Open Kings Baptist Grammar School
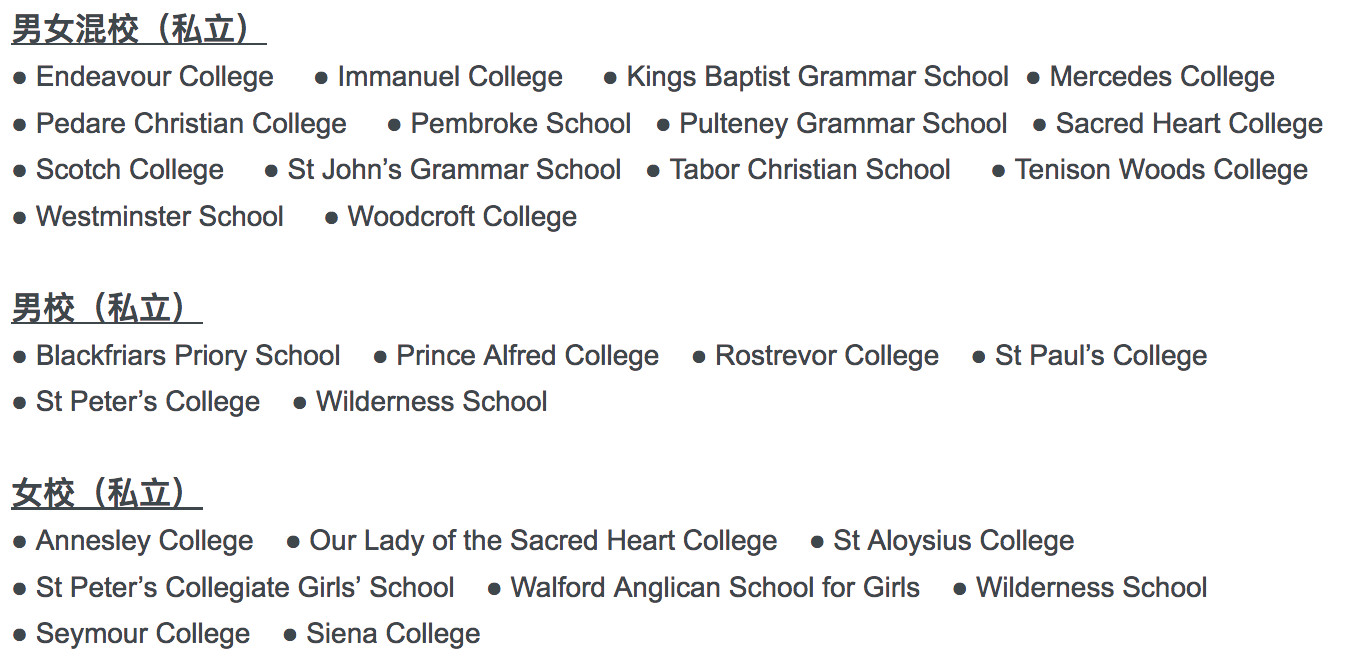 817,77
